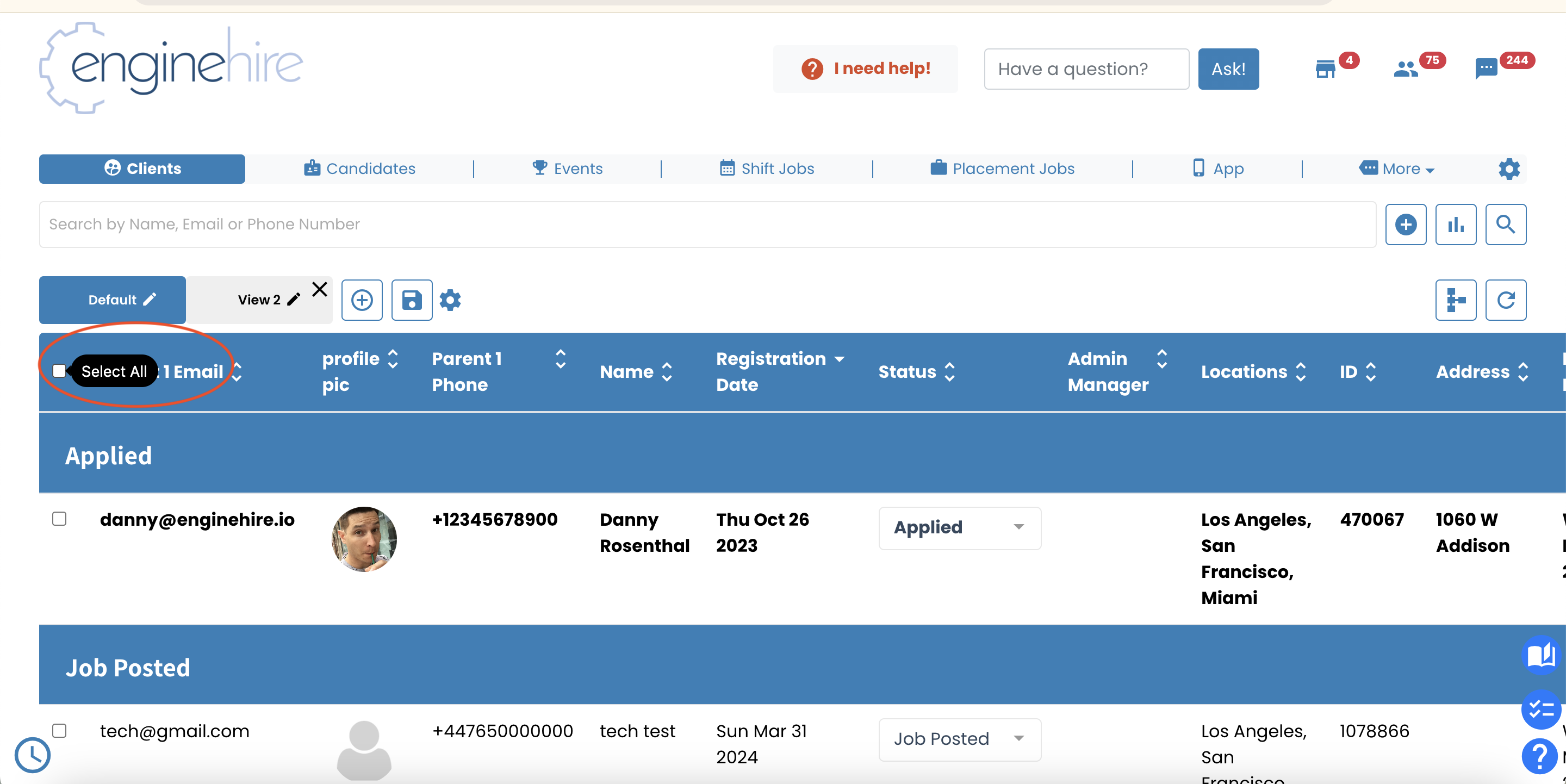The image size is (1566, 784).
Task: Open the add new record icon
Action: point(1406,224)
